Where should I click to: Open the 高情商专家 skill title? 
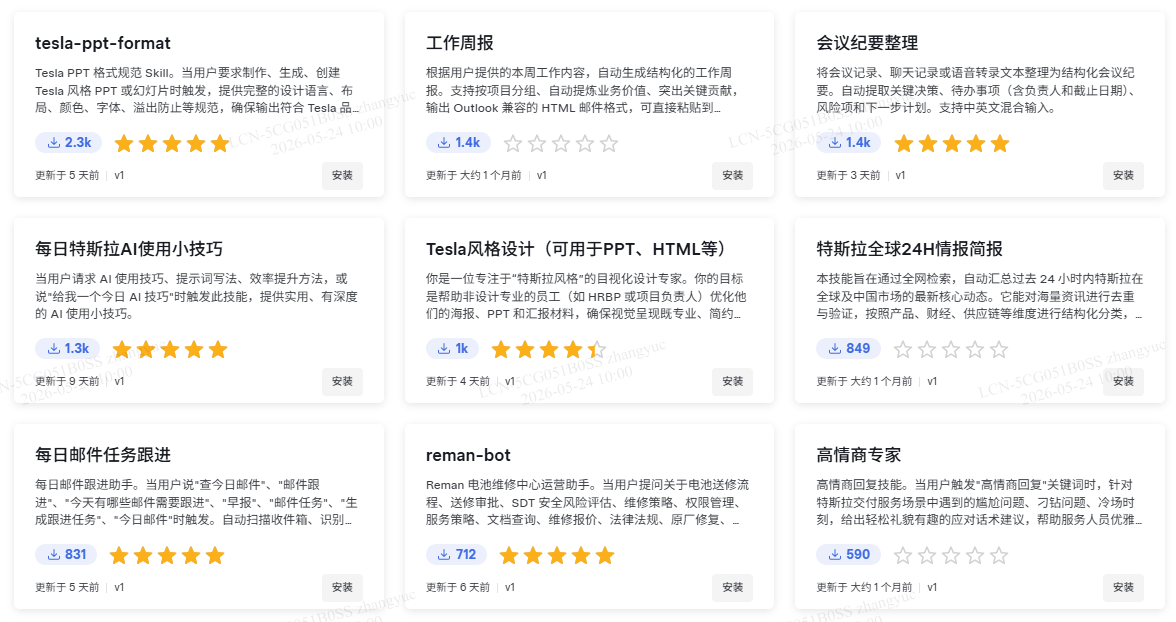pyautogui.click(x=859, y=455)
